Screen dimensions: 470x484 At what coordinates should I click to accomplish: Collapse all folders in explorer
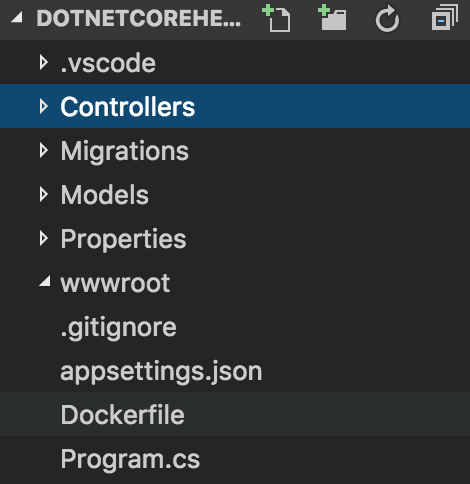(x=445, y=18)
